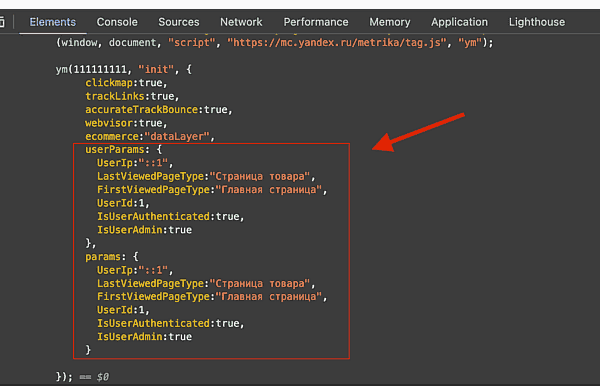Open the Performance tab

click(x=316, y=22)
